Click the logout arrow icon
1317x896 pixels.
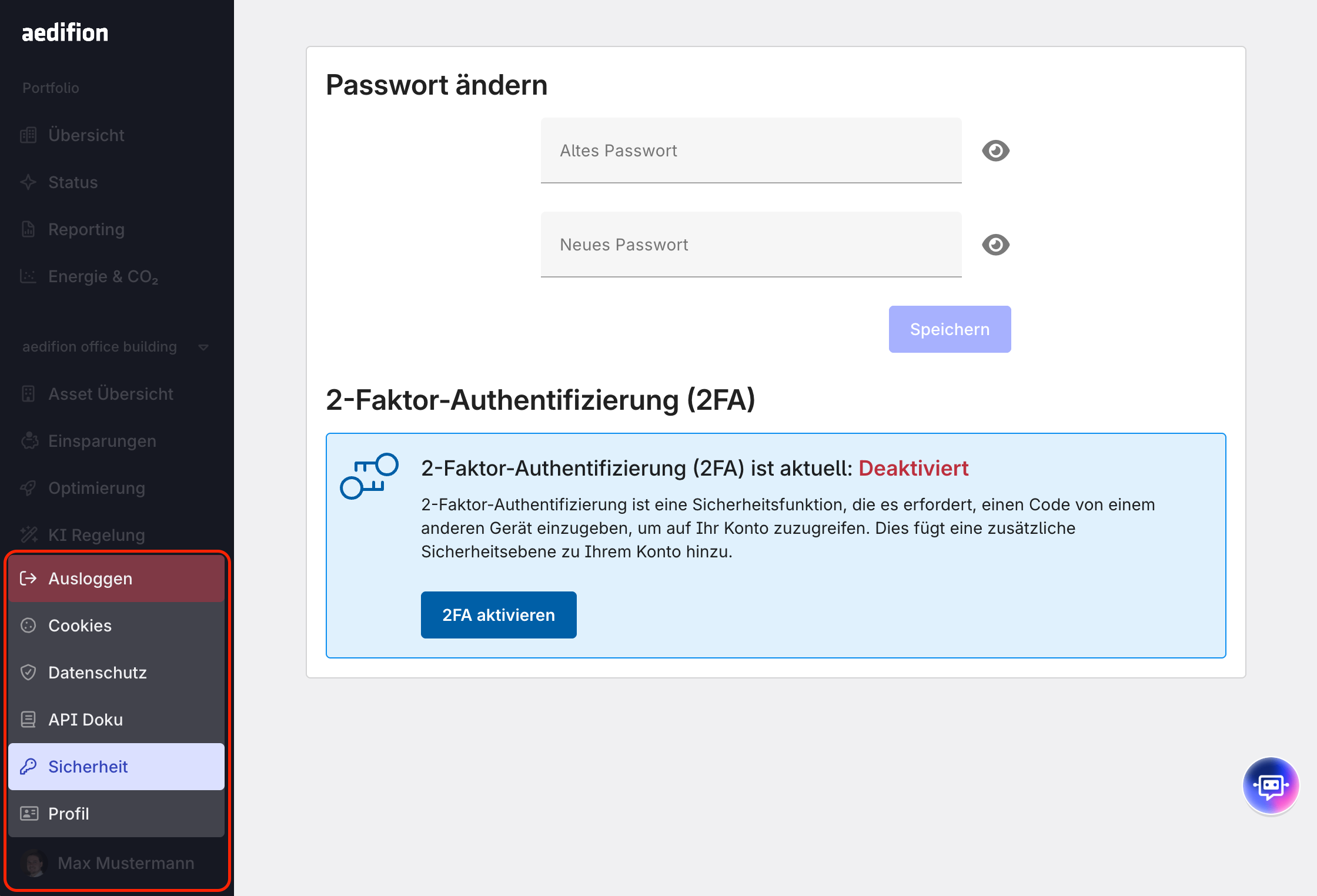(x=28, y=579)
